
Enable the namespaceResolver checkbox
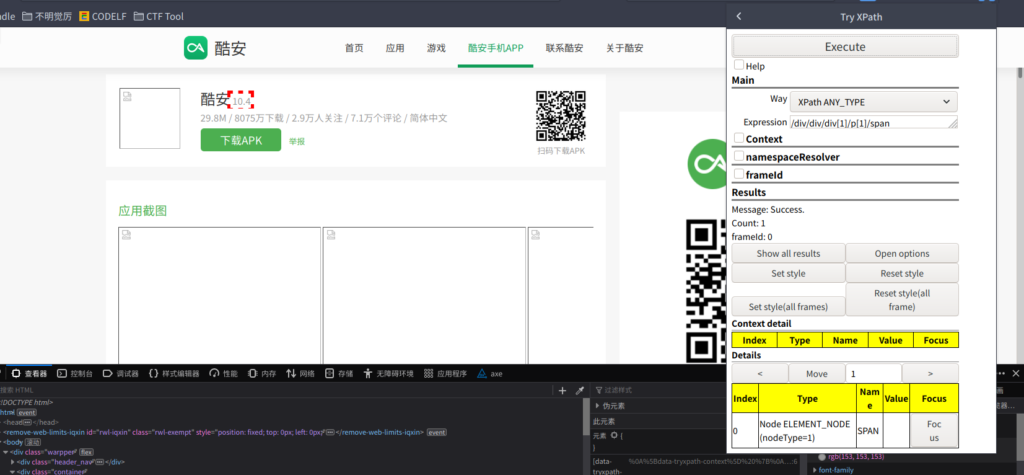click(x=739, y=157)
